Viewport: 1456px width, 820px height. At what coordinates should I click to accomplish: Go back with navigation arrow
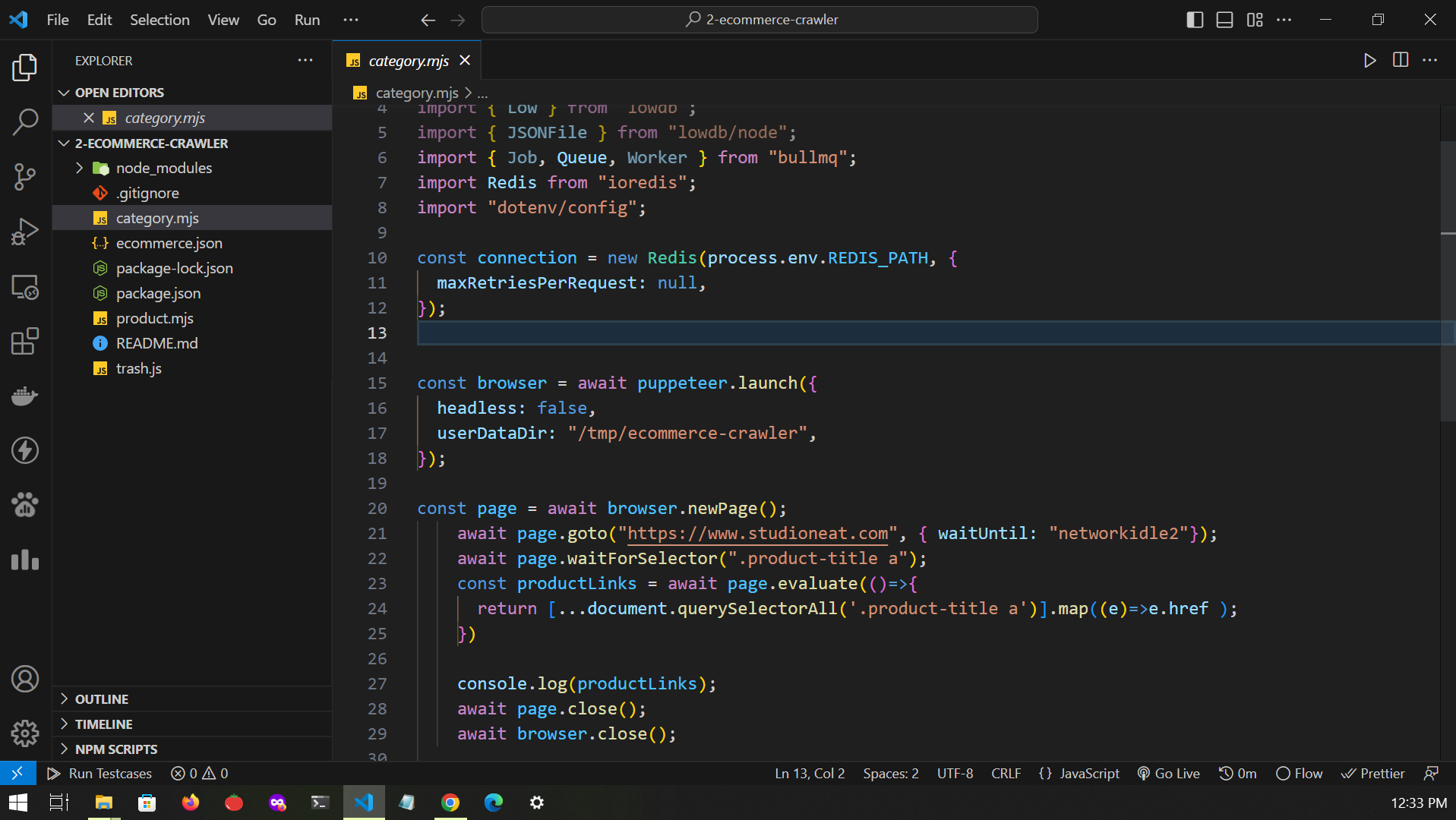point(428,20)
